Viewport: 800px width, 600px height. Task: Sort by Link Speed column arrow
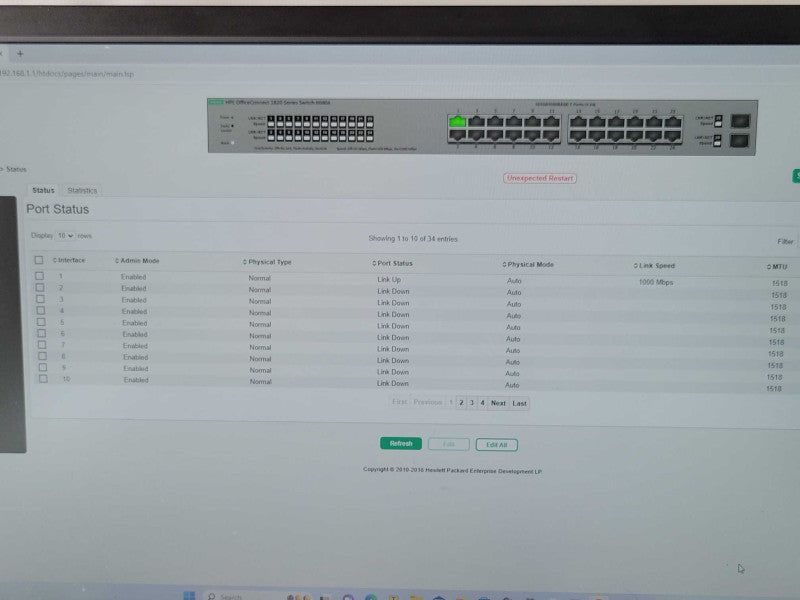click(x=636, y=265)
